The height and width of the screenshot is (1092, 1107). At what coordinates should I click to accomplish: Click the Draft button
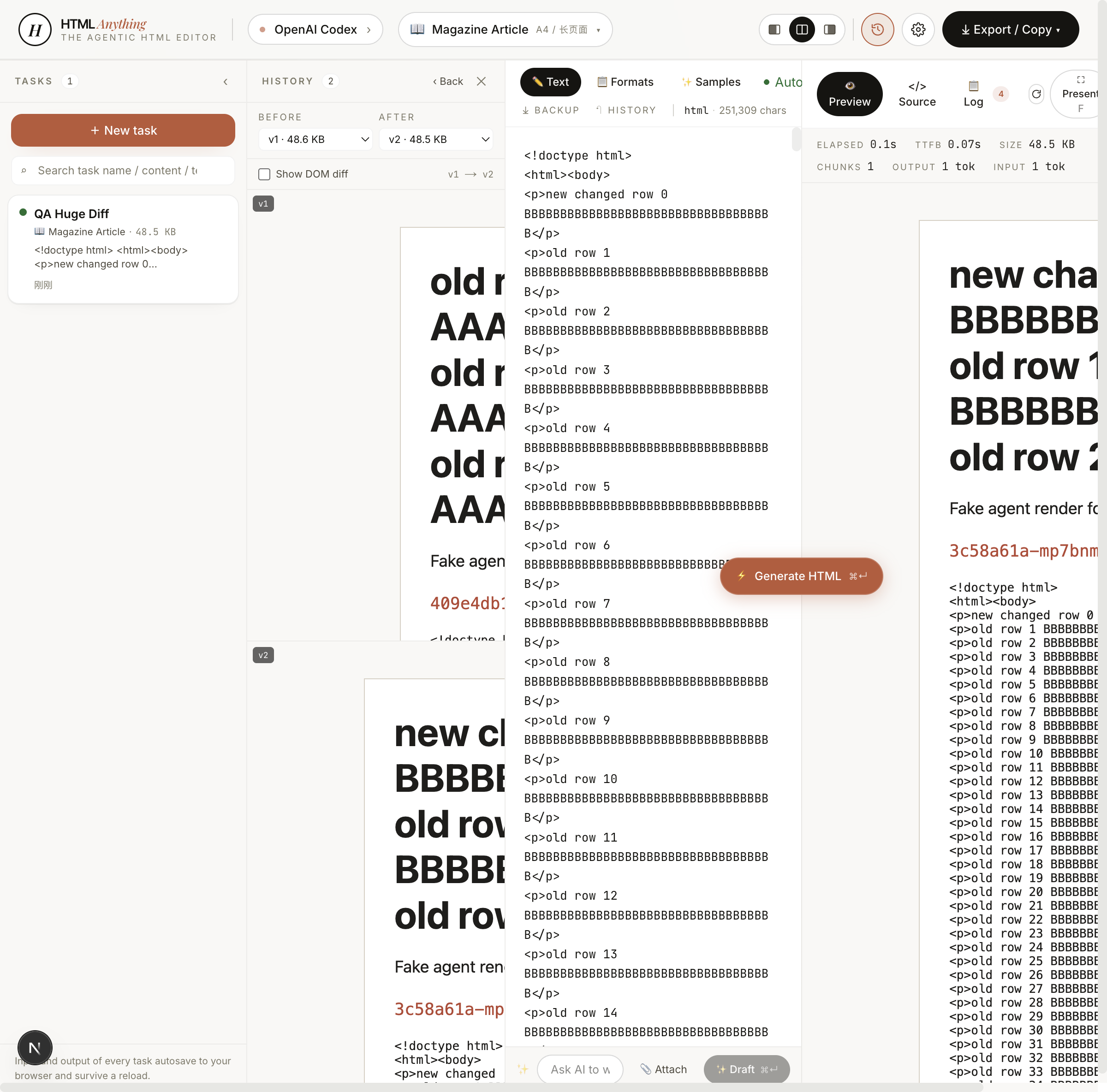point(747,1070)
